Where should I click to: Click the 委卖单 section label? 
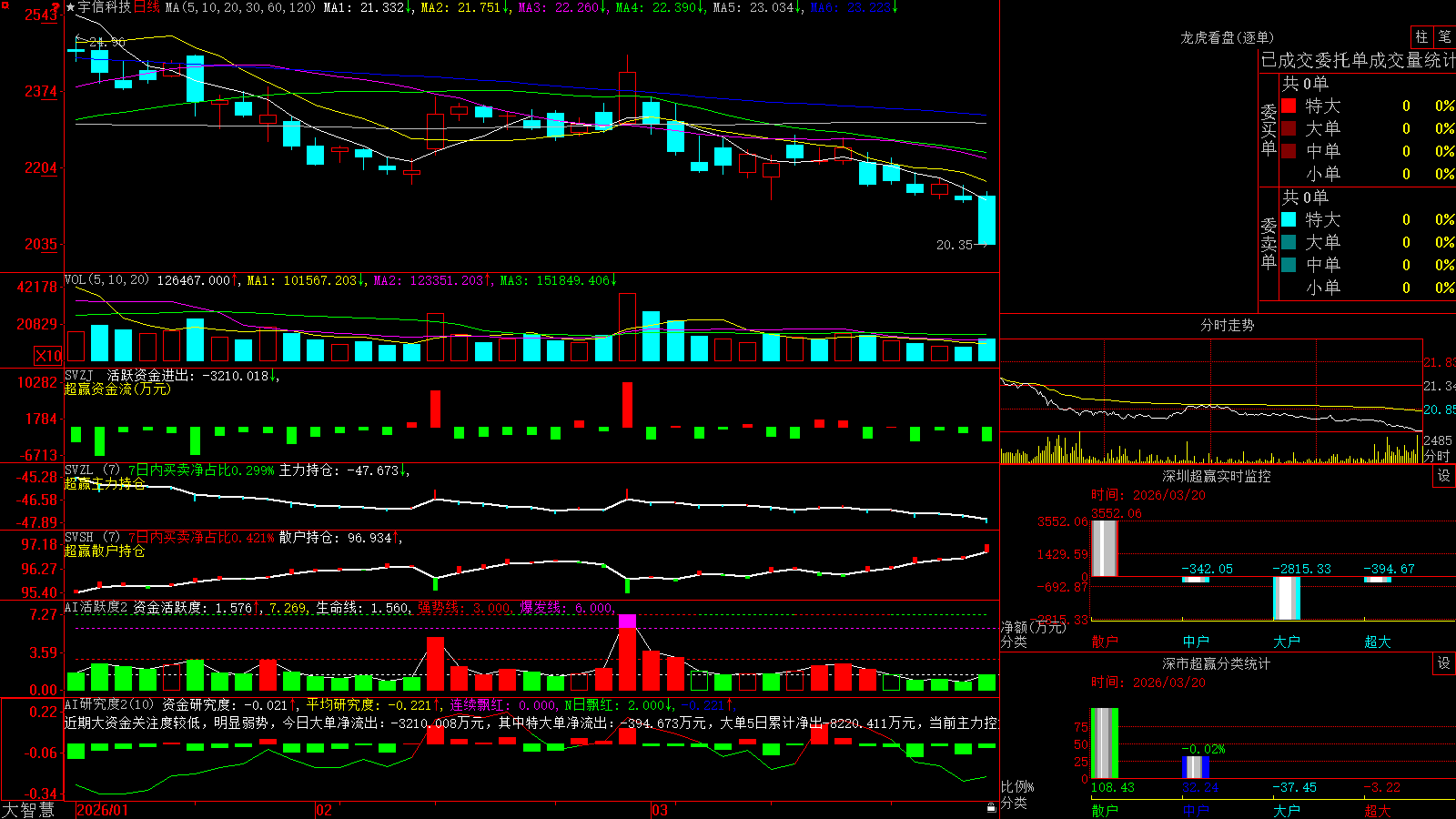pos(1269,243)
